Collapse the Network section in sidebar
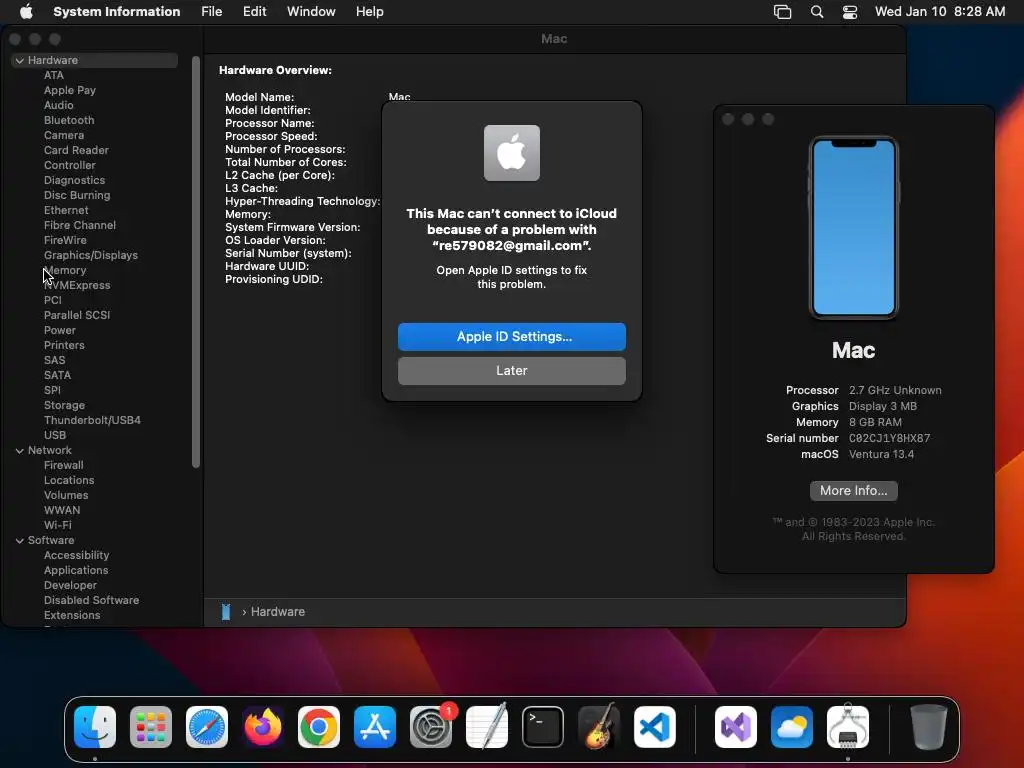Viewport: 1024px width, 768px height. click(x=20, y=451)
